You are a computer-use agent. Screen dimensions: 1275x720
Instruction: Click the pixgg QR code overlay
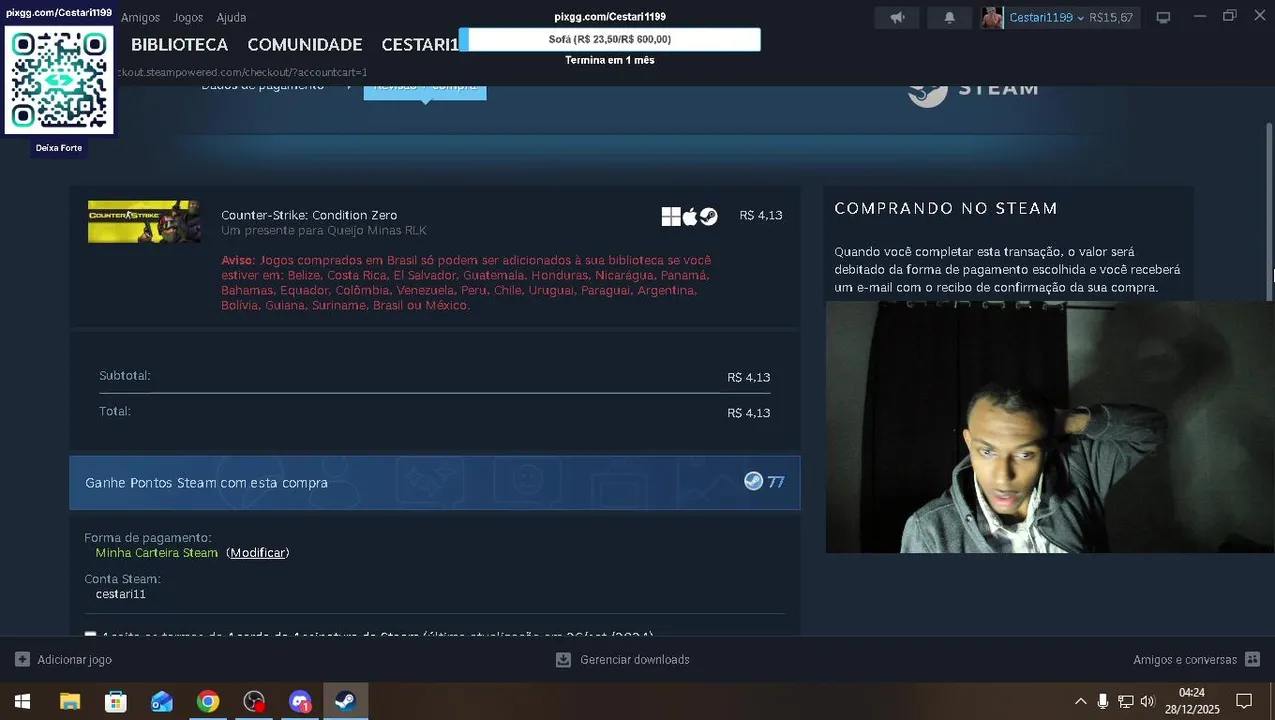coord(59,80)
